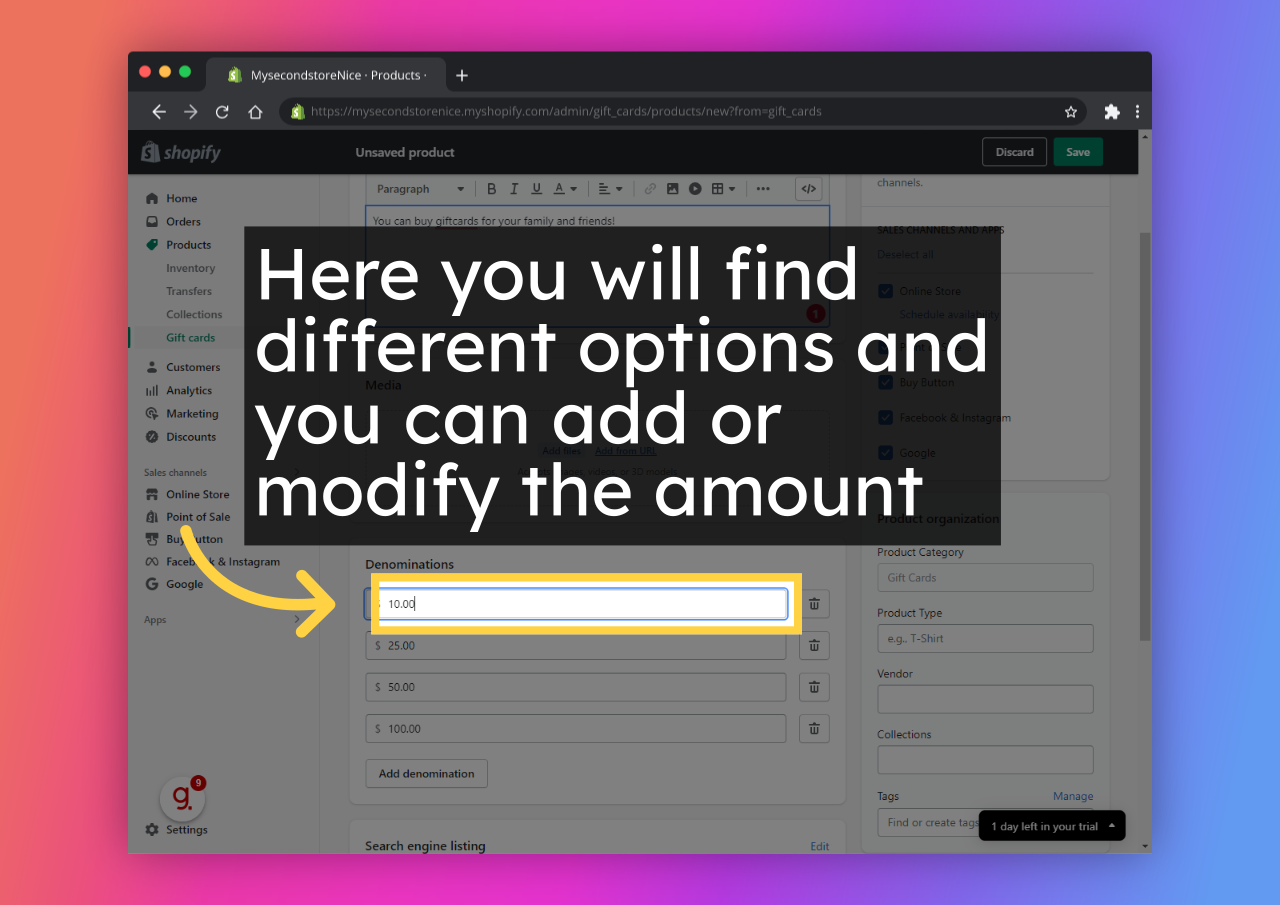1280x905 pixels.
Task: Click the browser address bar URL
Action: 566,112
